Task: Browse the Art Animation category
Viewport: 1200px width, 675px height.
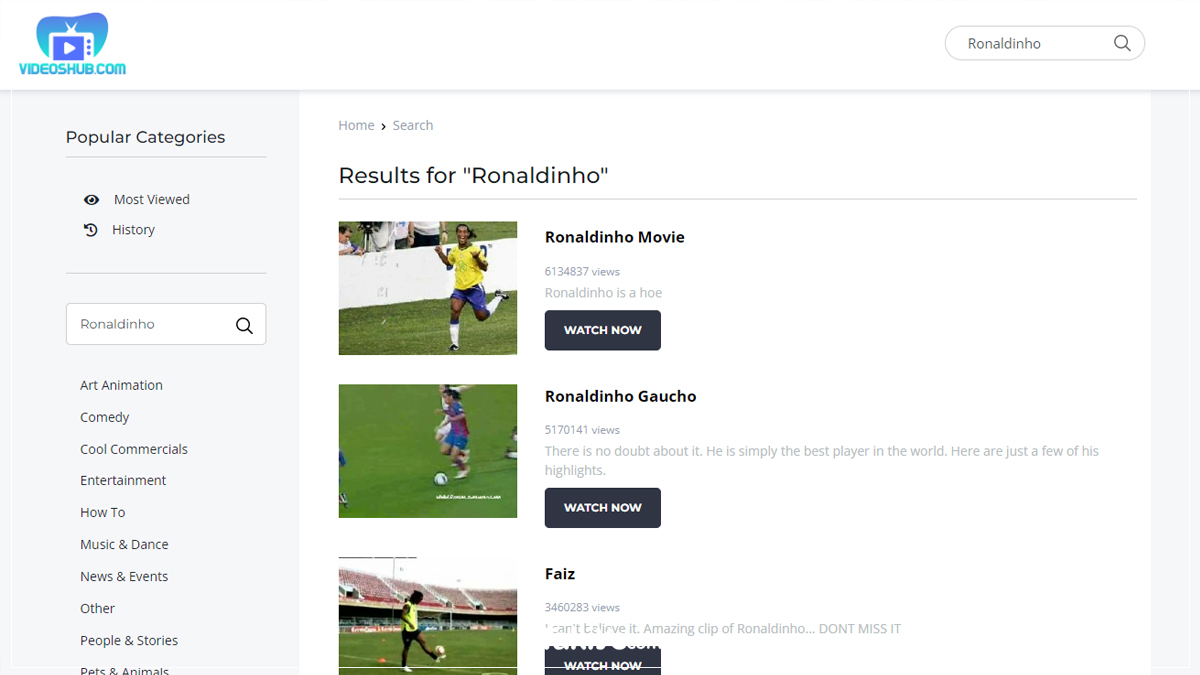Action: pyautogui.click(x=121, y=385)
